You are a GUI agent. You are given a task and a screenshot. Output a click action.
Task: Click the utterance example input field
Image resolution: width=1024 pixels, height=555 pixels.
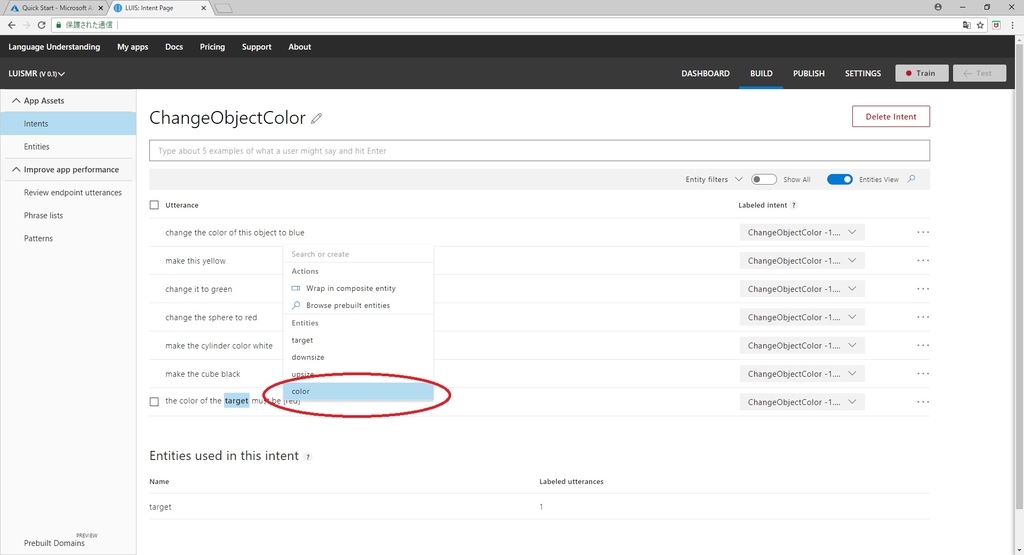pos(539,151)
